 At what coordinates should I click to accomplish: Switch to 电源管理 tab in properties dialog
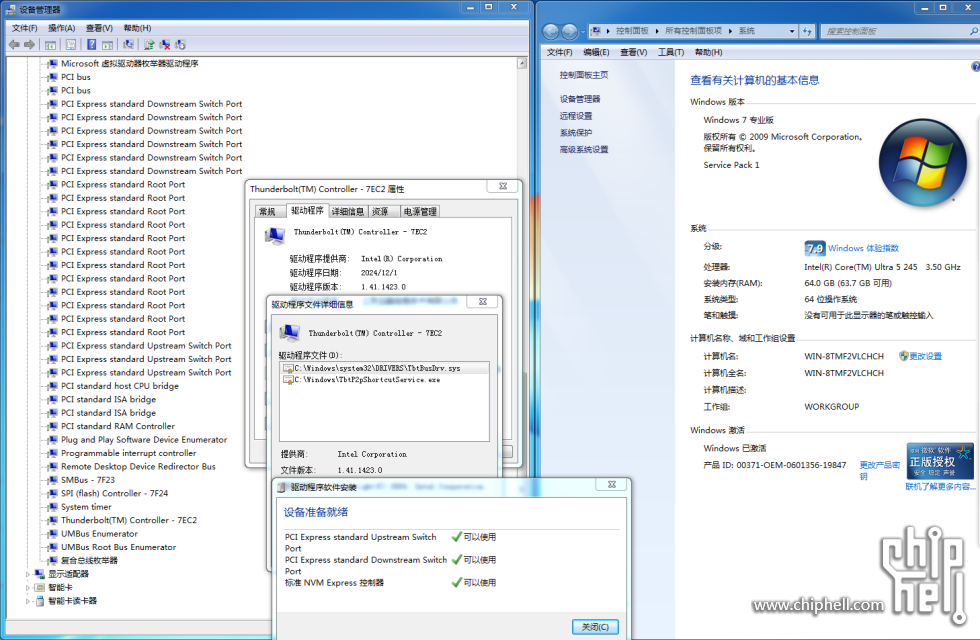click(420, 211)
